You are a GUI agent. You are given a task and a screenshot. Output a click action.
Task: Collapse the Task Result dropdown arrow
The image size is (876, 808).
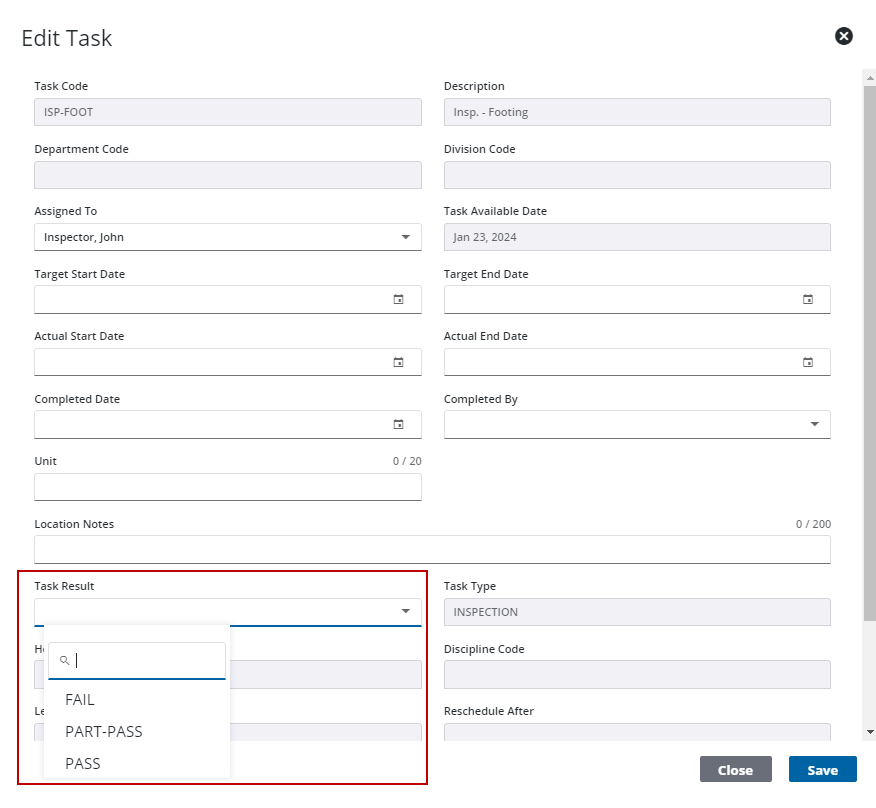405,611
